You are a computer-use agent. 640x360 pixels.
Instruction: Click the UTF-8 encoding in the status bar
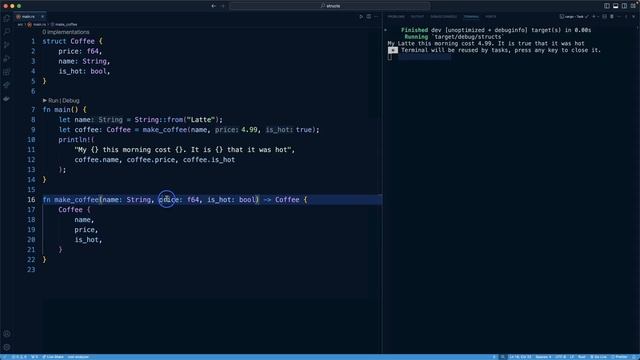(560, 357)
